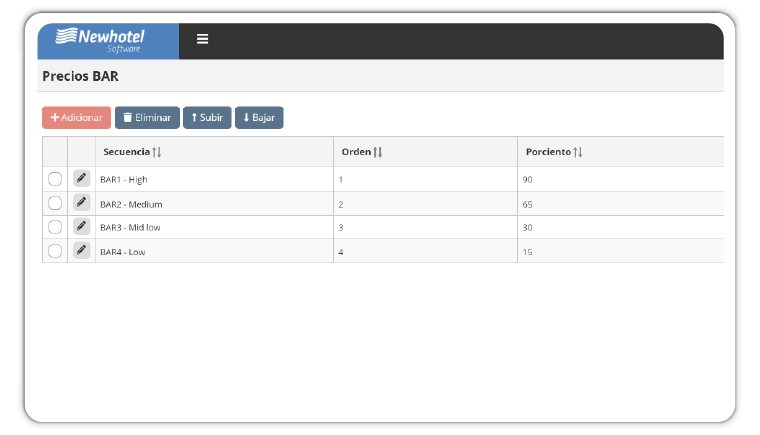Image resolution: width=760 pixels, height=435 pixels.
Task: Click the Orden column header
Action: 425,152
